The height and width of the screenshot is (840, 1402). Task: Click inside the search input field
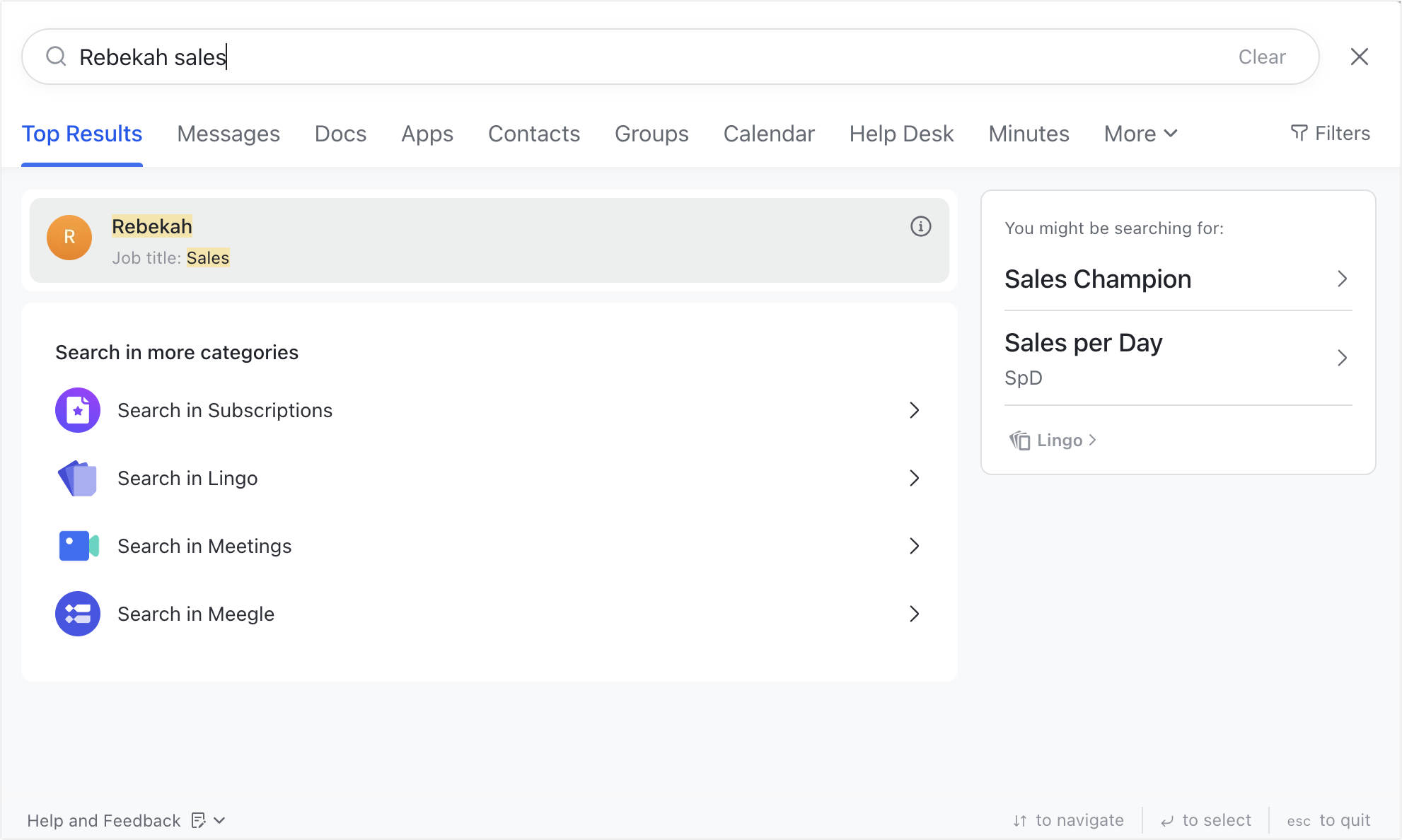(x=671, y=57)
